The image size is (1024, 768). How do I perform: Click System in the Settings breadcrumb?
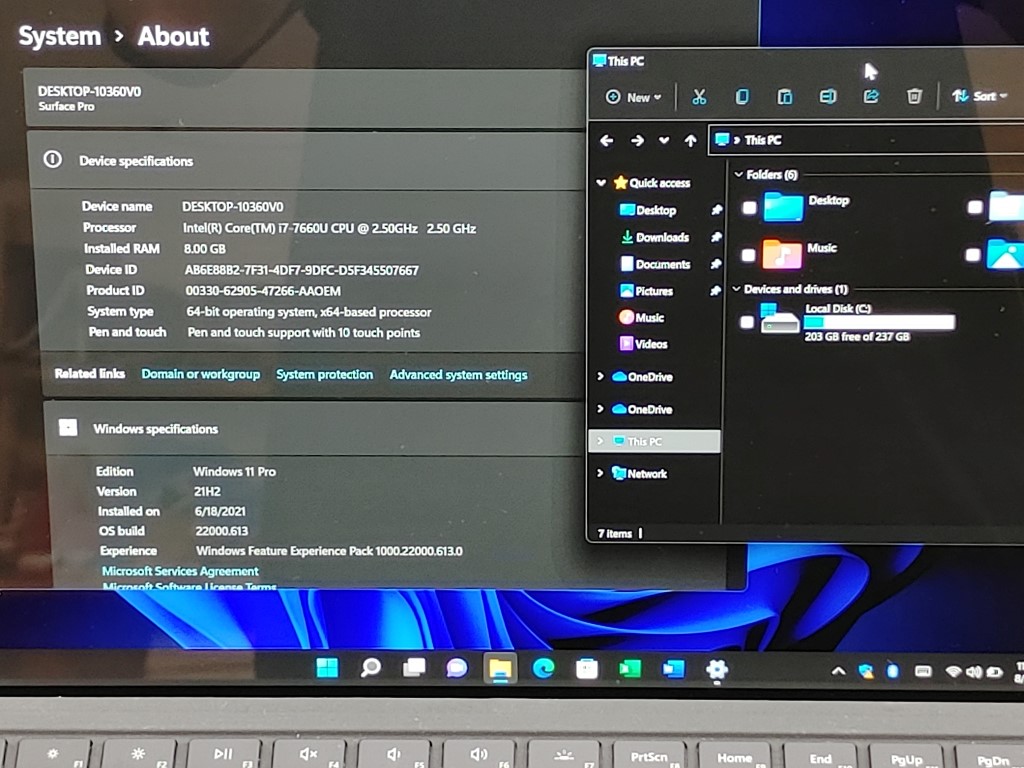(59, 36)
